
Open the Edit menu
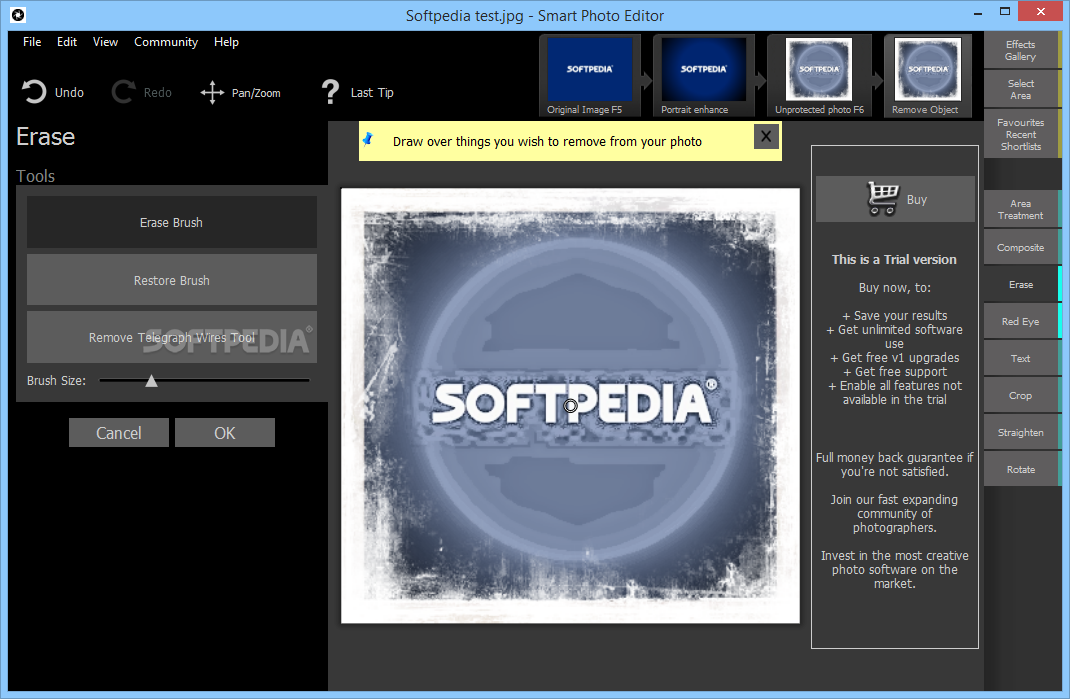67,42
